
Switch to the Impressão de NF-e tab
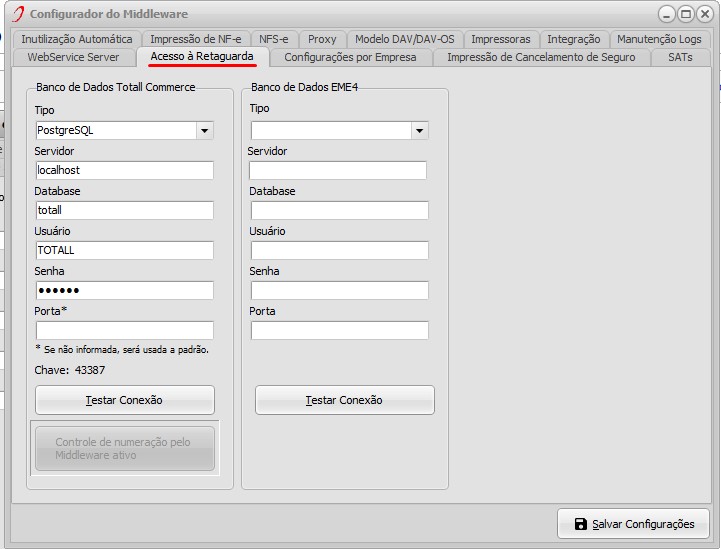[x=195, y=39]
